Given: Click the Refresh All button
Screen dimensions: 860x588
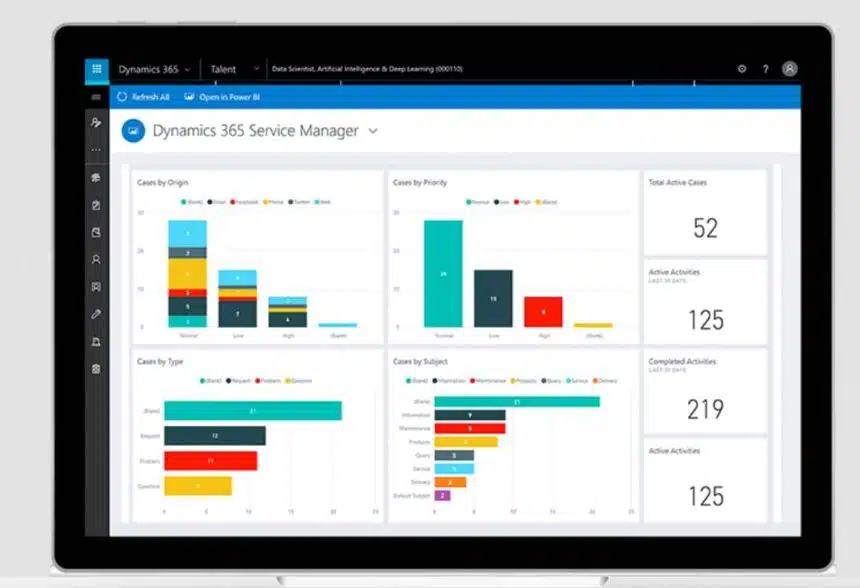Looking at the screenshot, I should coord(146,96).
